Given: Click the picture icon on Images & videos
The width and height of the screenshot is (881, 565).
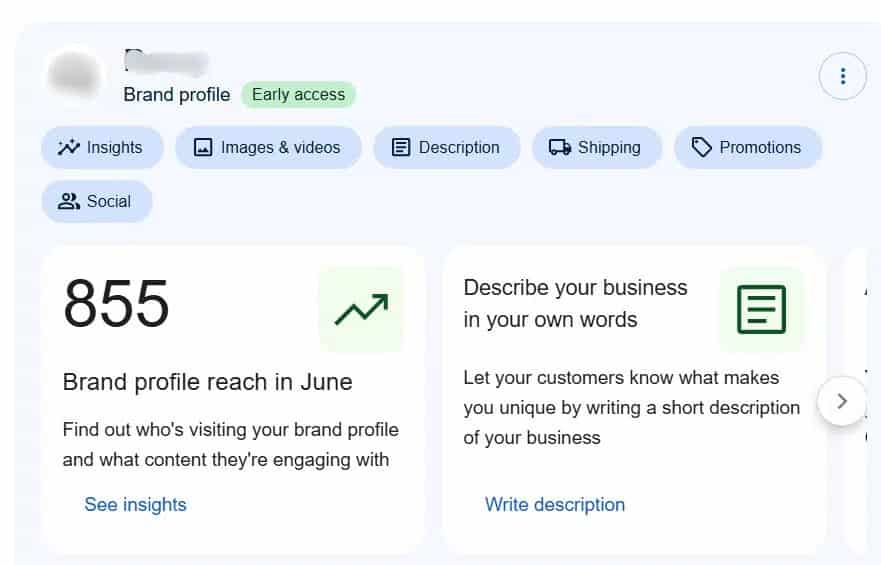Looking at the screenshot, I should (203, 147).
